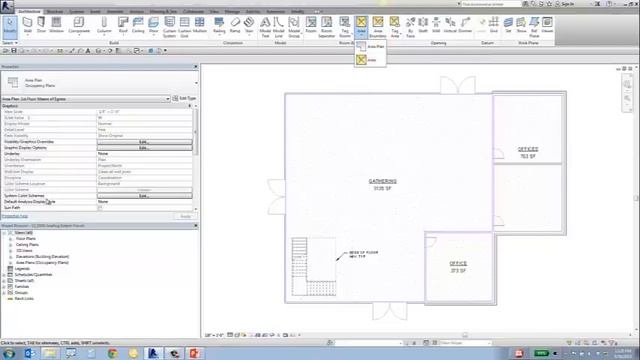640x360 pixels.
Task: Click the Sign In button
Action: coord(565,4)
